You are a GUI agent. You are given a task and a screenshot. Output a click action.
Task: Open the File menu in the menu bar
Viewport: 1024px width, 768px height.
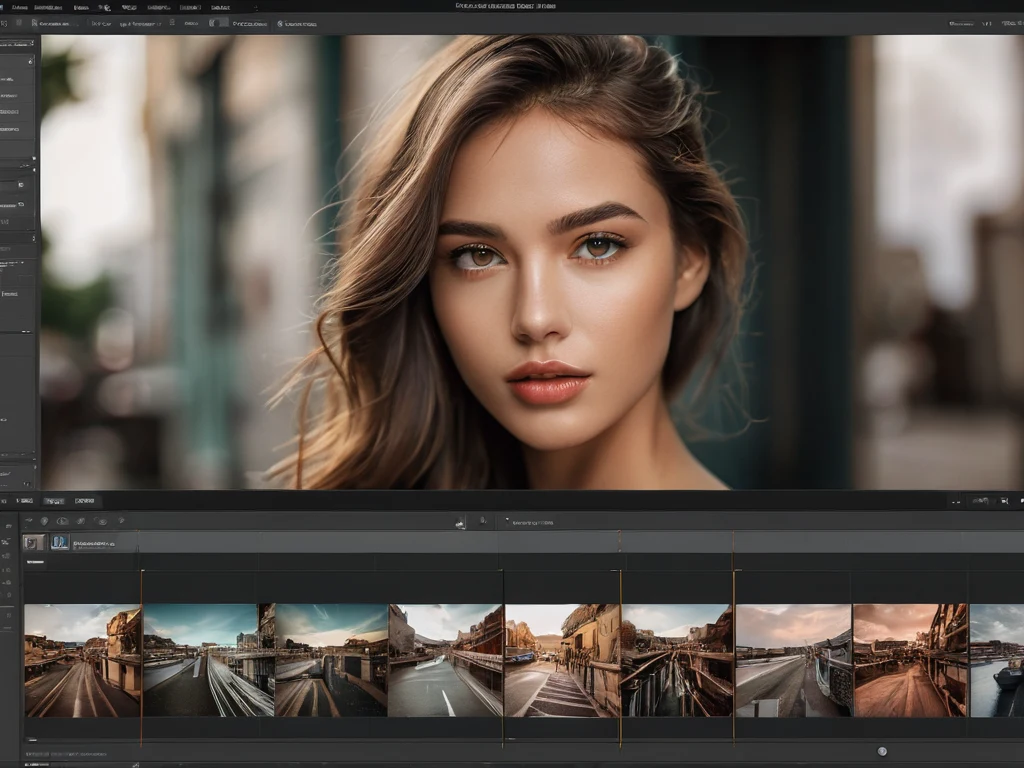(20, 7)
